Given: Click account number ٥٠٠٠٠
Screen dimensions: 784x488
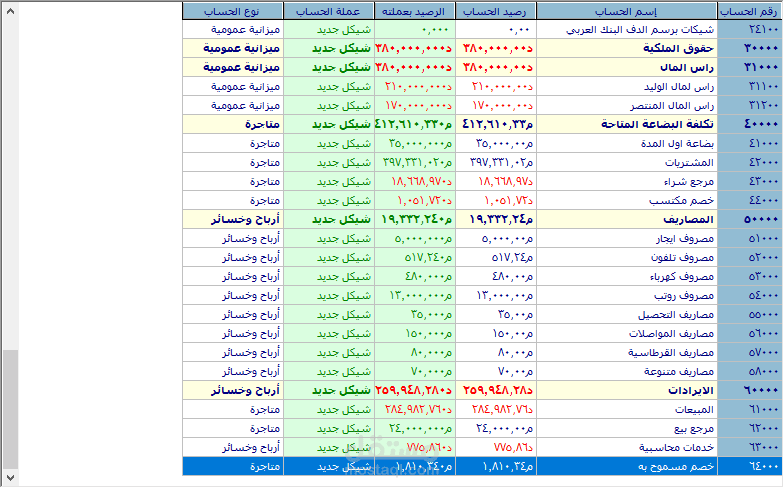Looking at the screenshot, I should (750, 220).
